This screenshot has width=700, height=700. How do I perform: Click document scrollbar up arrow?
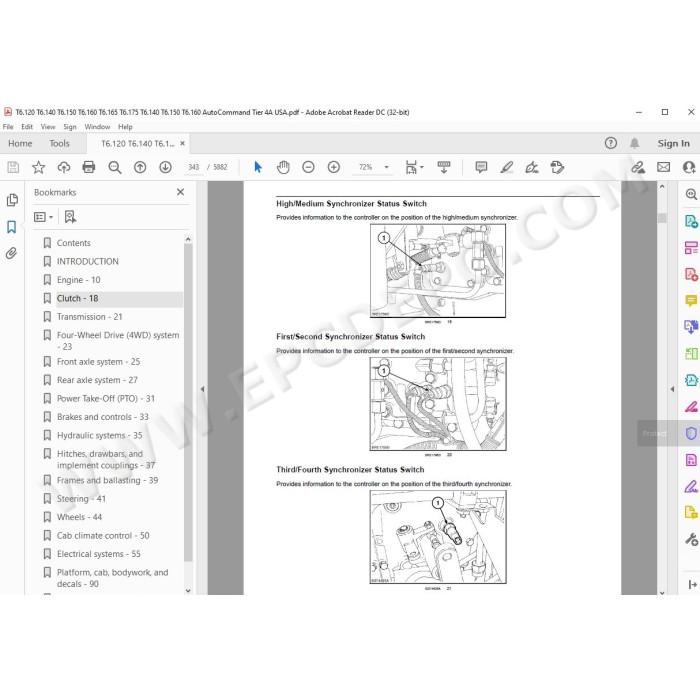pyautogui.click(x=662, y=187)
